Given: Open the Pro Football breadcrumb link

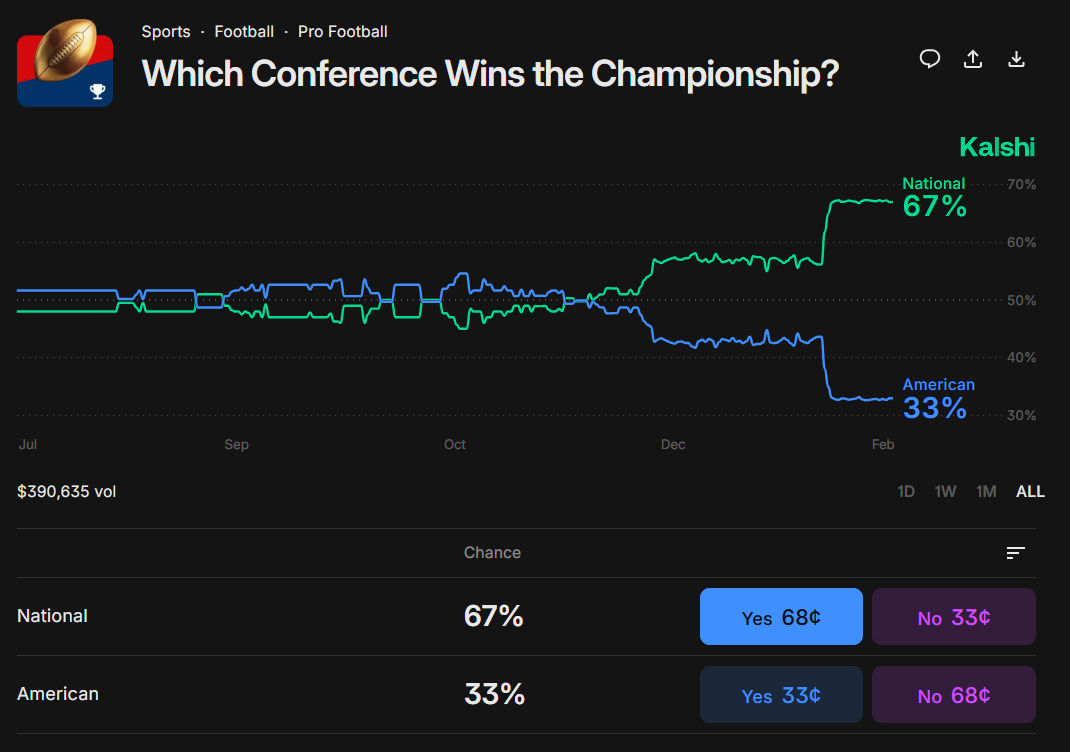Looking at the screenshot, I should pos(343,32).
